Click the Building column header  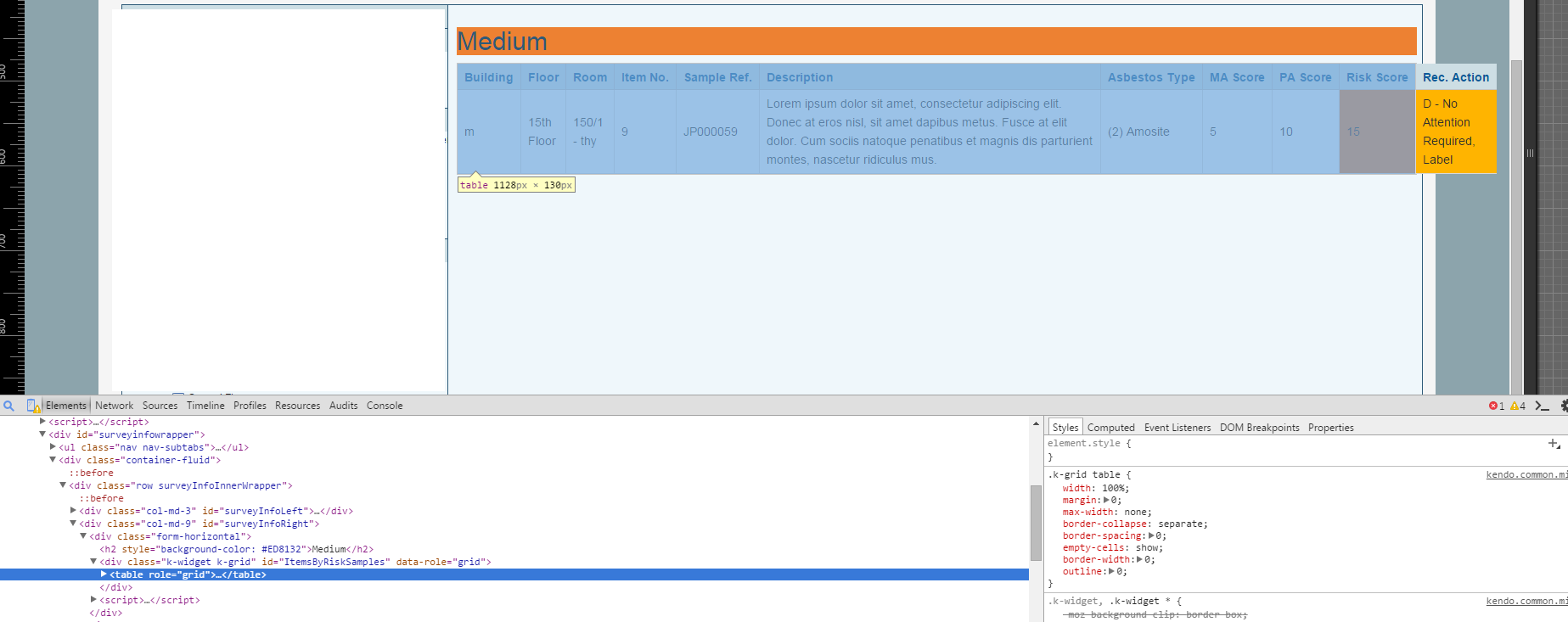click(489, 77)
